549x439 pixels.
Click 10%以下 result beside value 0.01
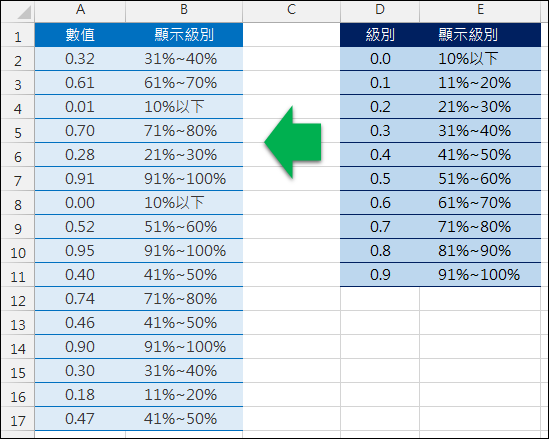point(184,107)
